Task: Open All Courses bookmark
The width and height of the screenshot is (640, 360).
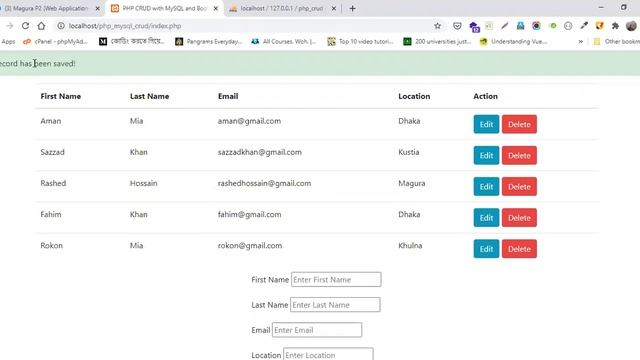Action: click(284, 41)
